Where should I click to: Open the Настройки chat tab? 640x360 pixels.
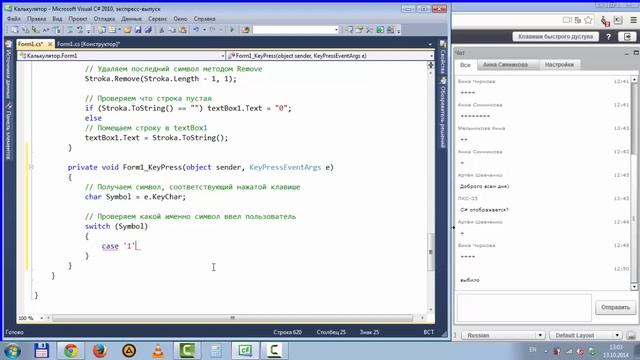tap(559, 65)
